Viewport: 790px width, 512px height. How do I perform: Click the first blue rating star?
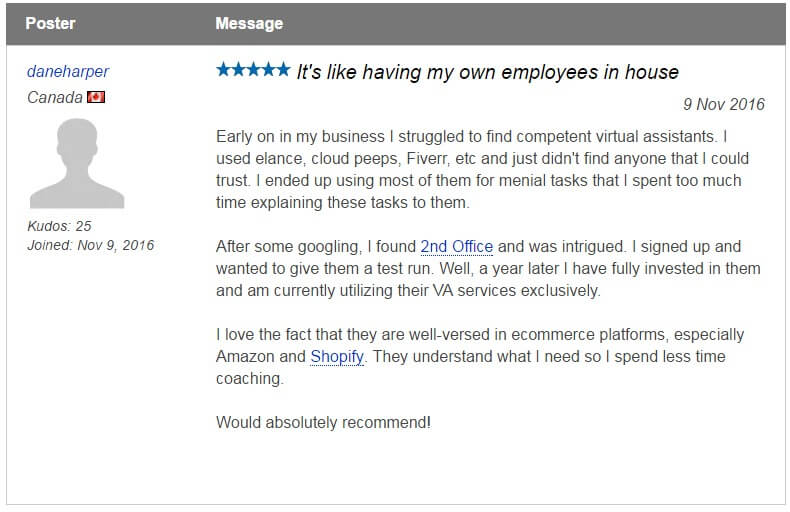pyautogui.click(x=224, y=70)
